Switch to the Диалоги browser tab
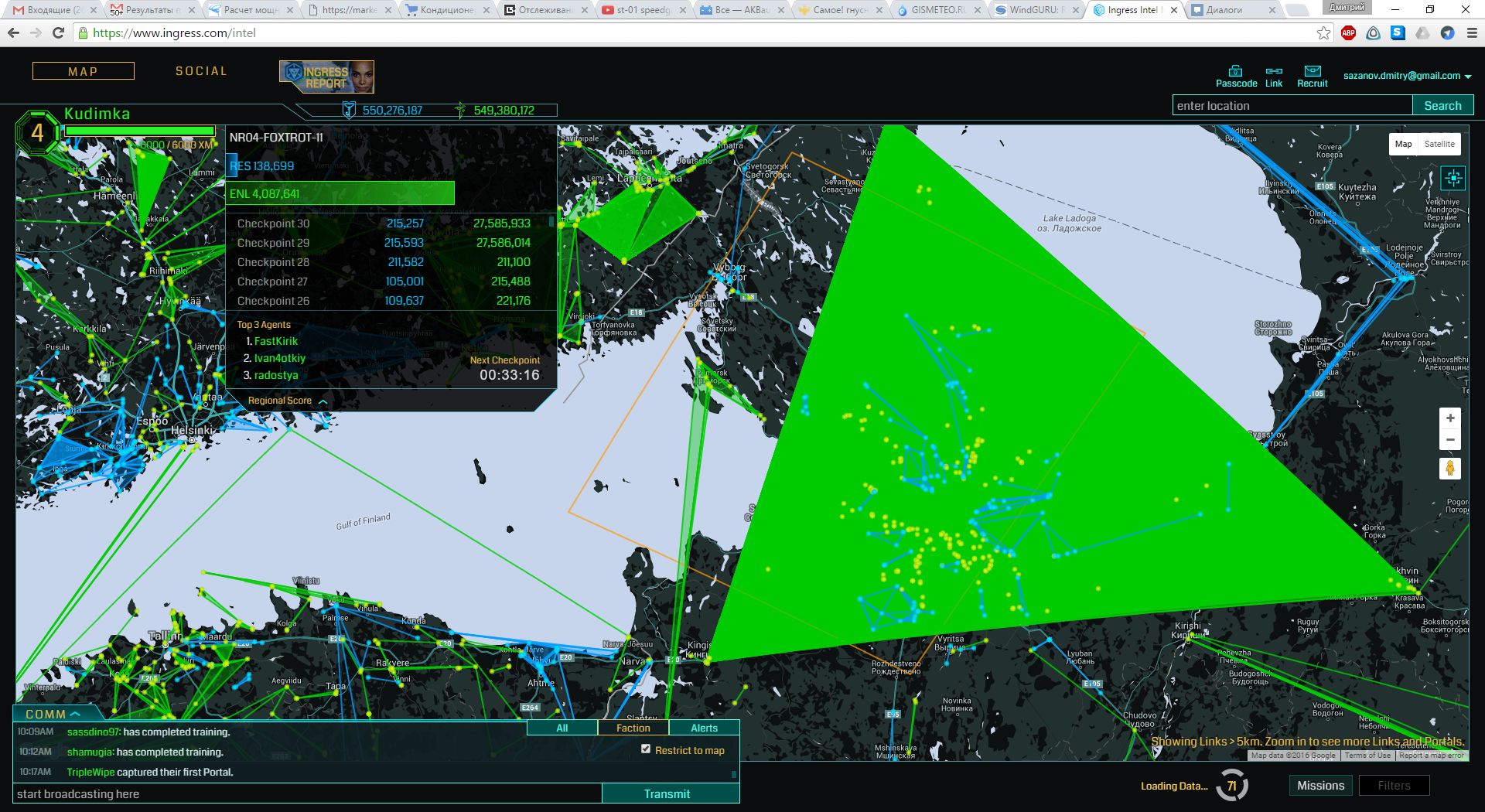 1233,10
